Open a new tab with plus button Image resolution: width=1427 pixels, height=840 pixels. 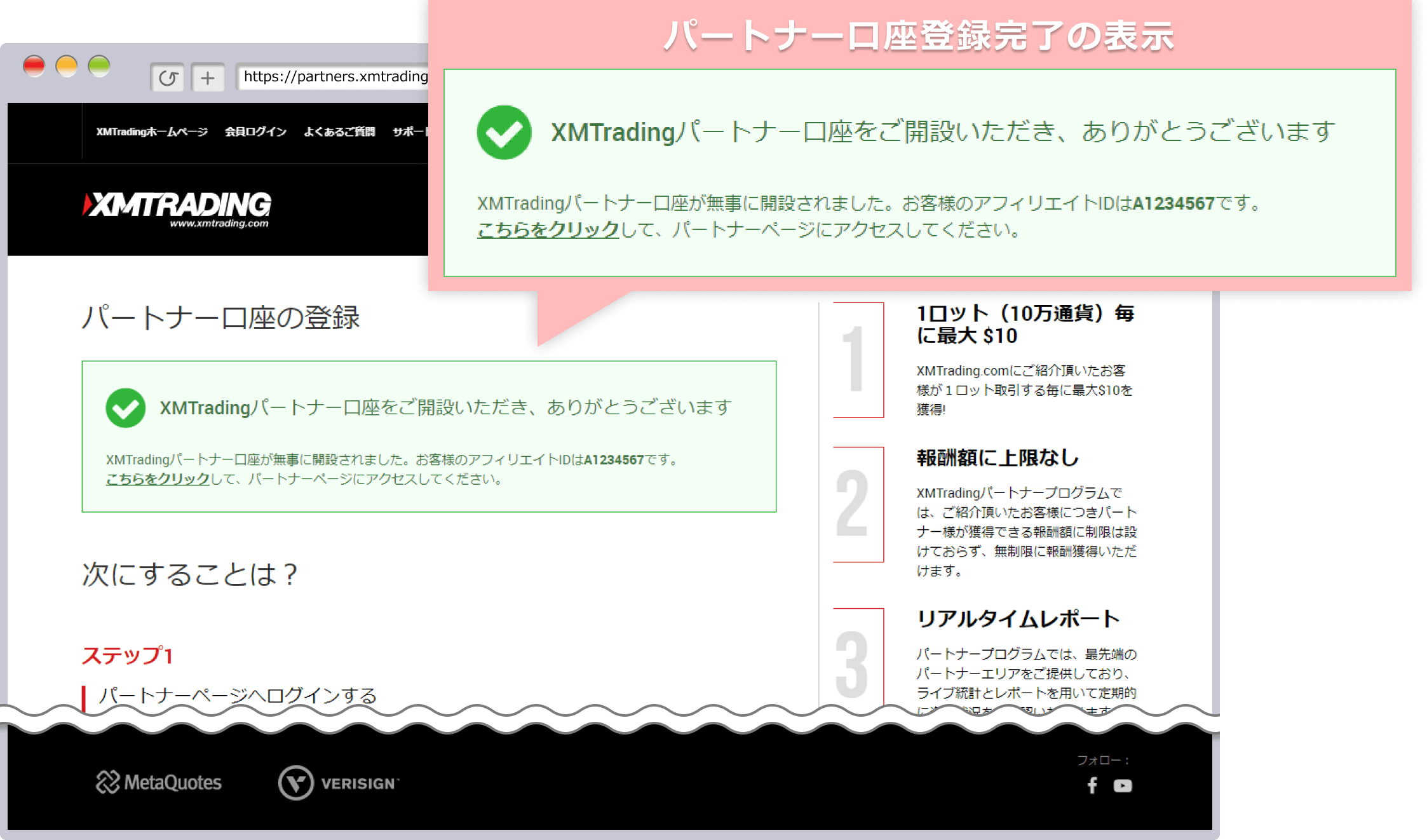208,78
